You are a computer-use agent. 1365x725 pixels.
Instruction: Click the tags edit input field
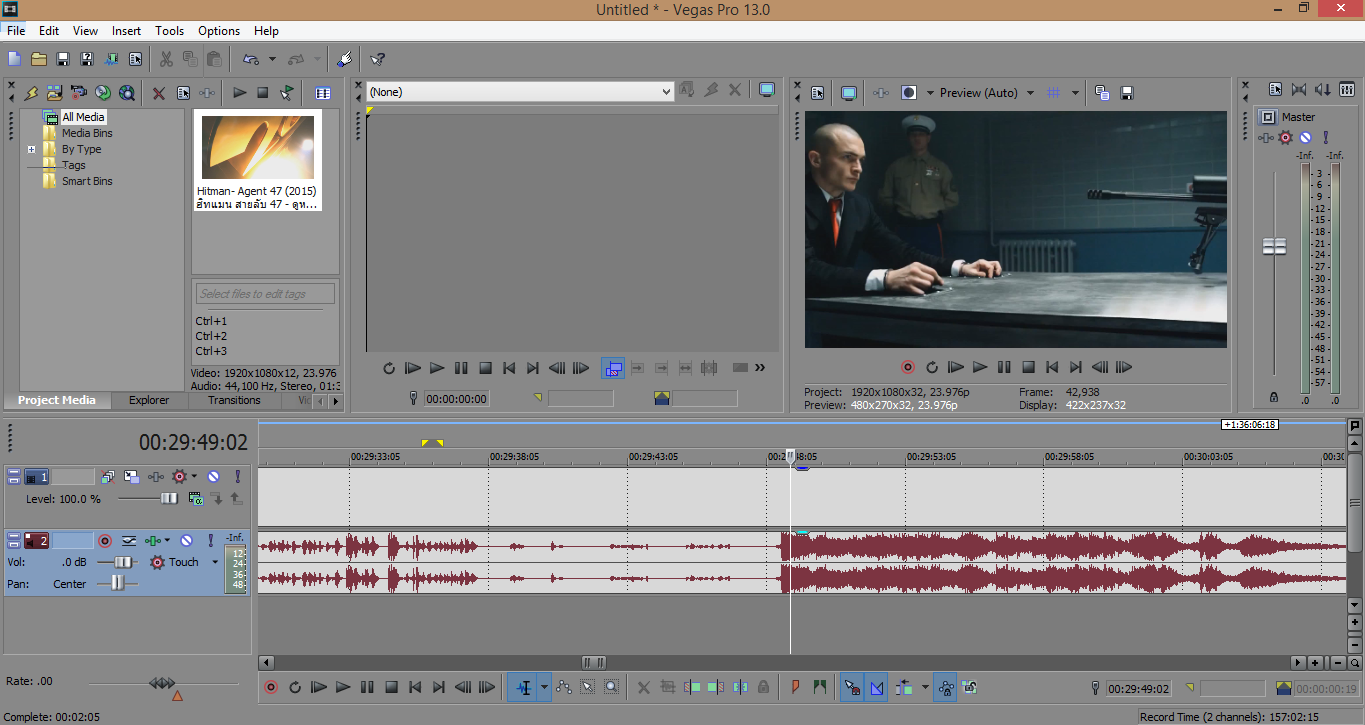[265, 294]
